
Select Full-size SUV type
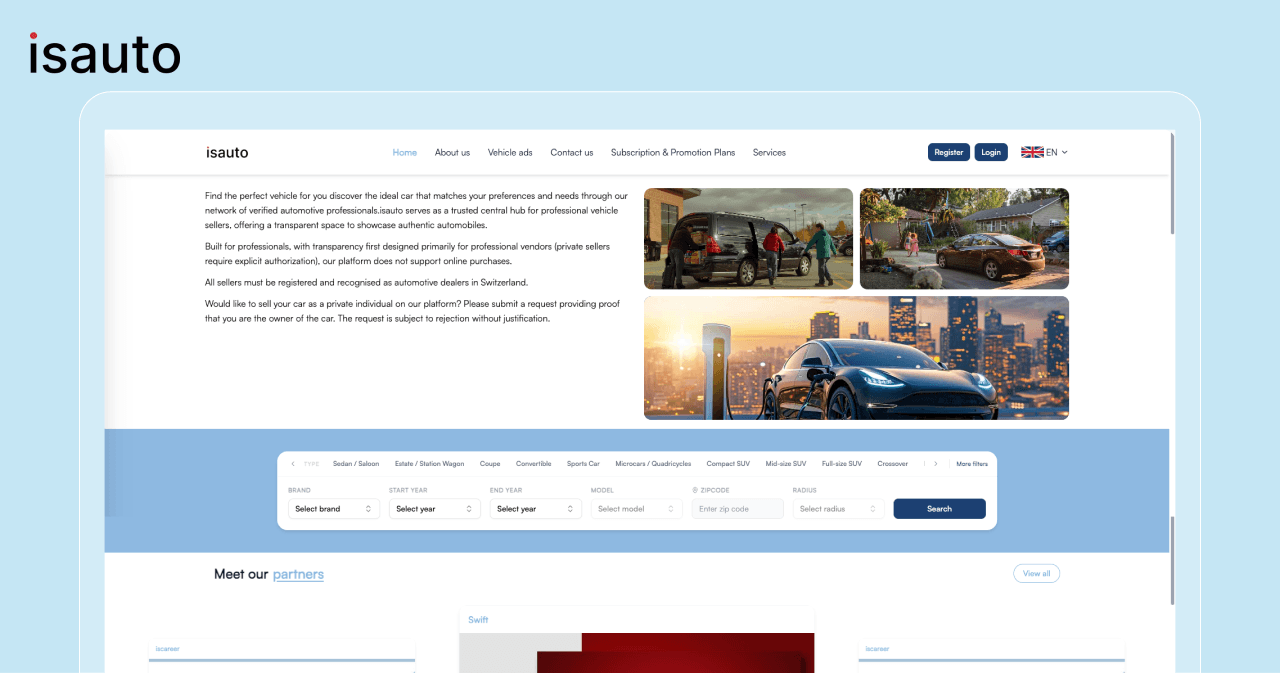coord(842,464)
